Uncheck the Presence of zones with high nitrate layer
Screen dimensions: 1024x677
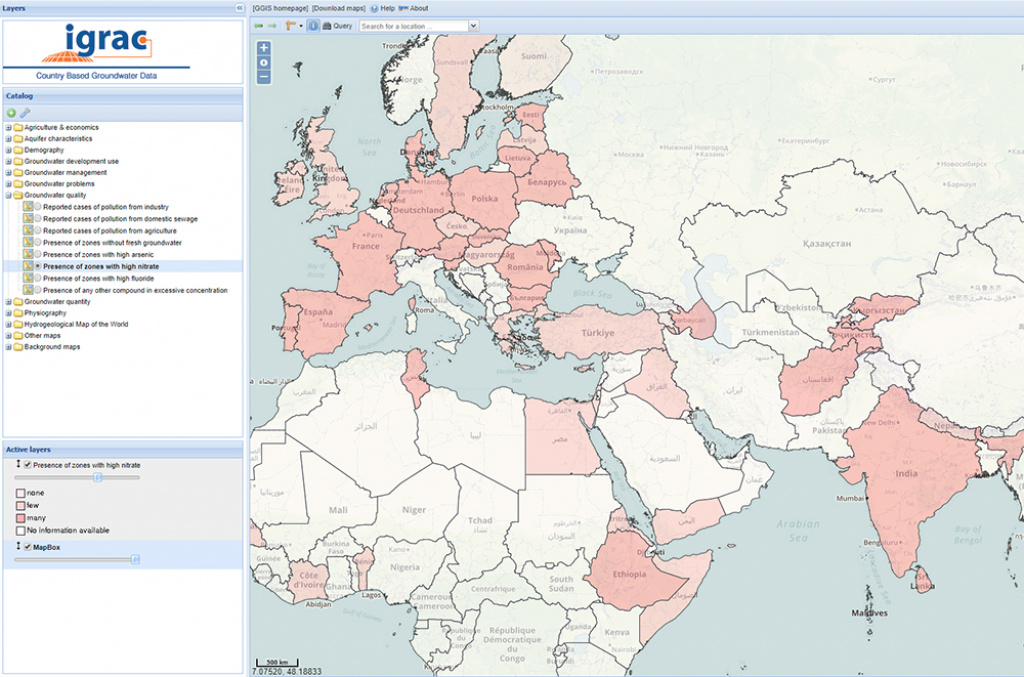point(28,465)
